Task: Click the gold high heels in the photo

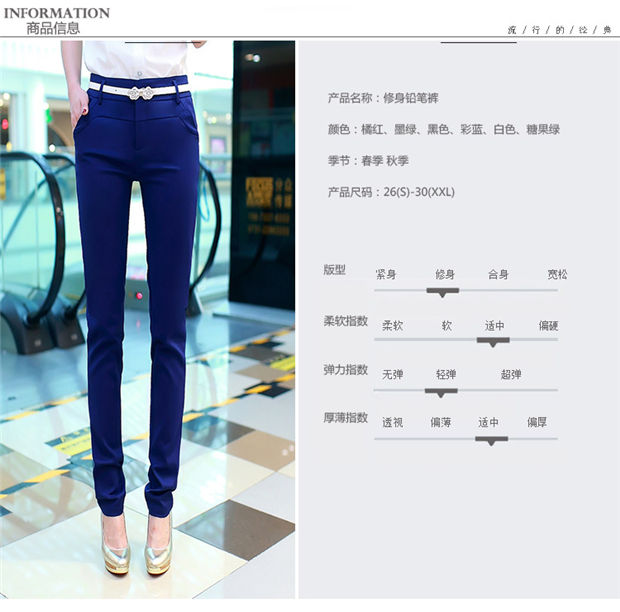Action: (x=138, y=546)
